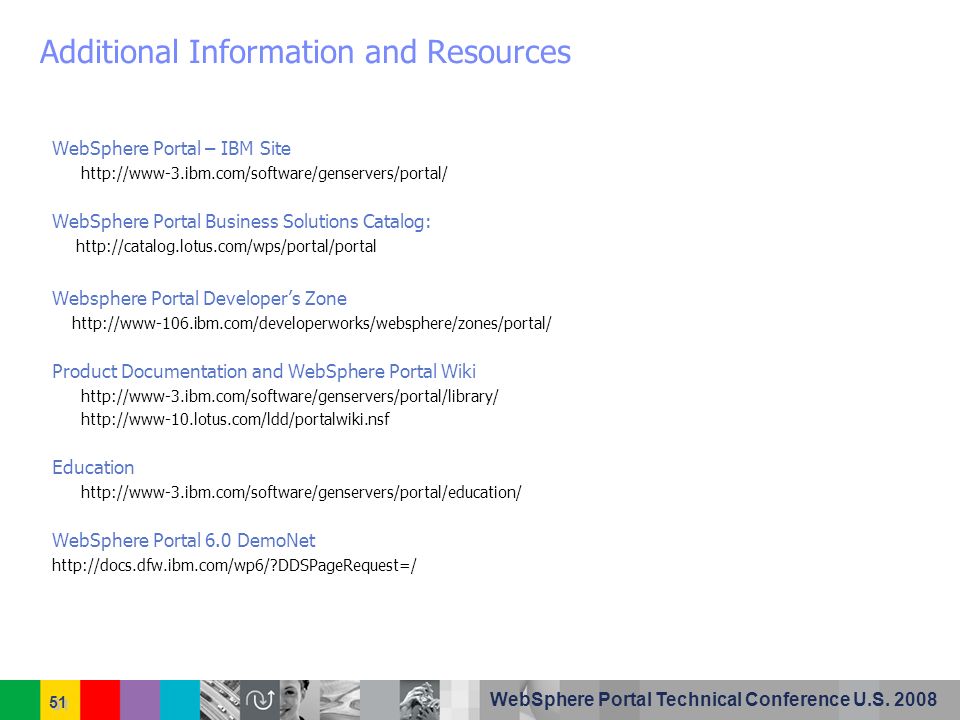
Task: Open the genservers/portal/education/ URL
Action: point(301,492)
